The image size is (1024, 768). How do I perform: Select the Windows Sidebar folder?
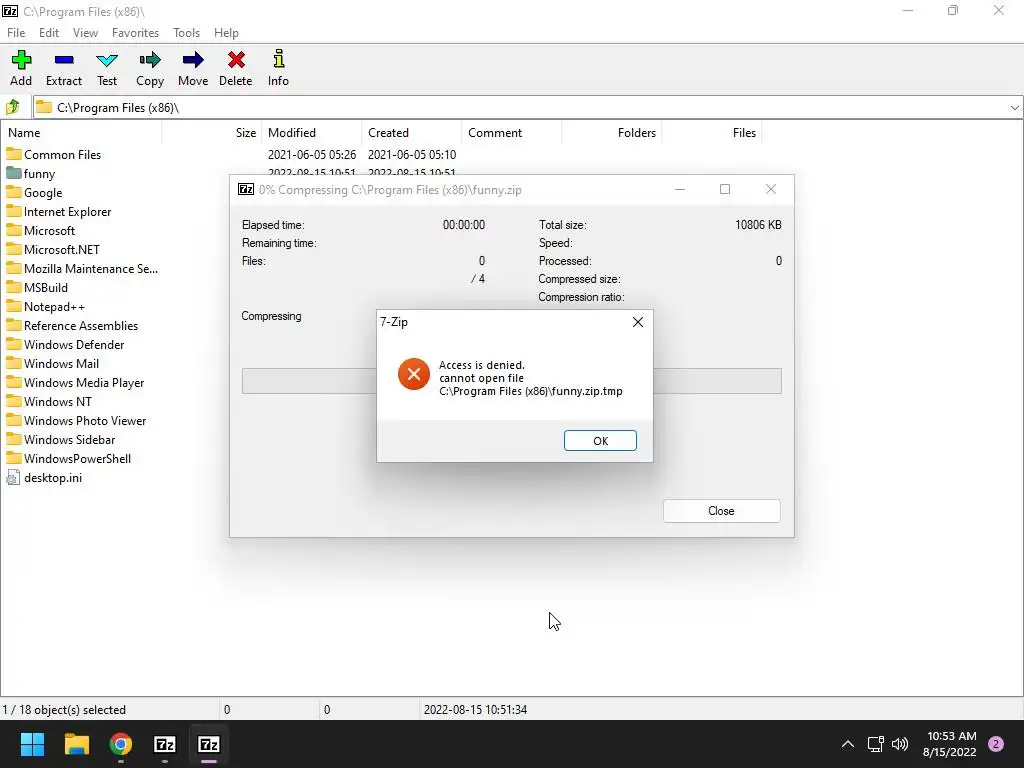pos(69,439)
